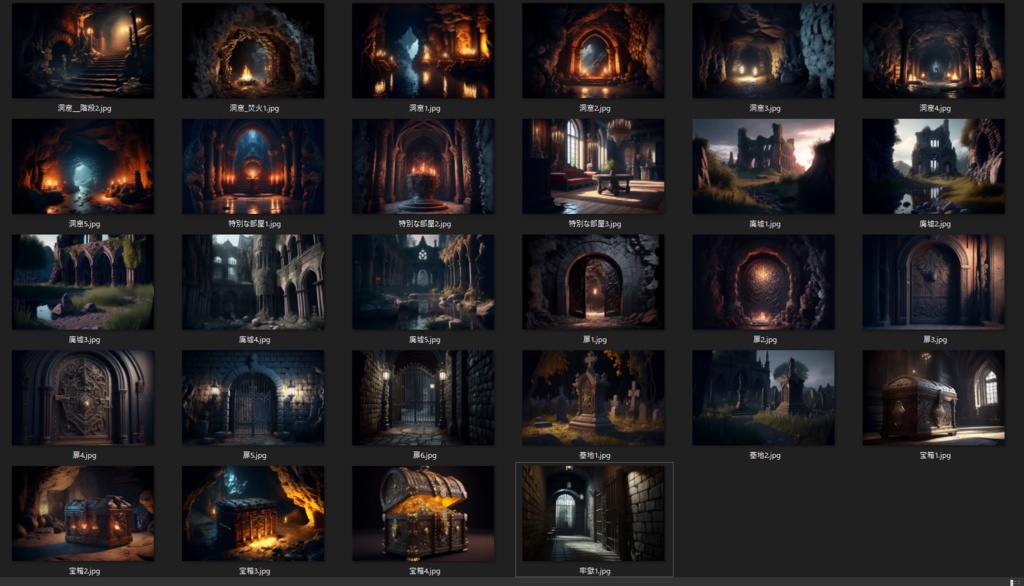Select the 廃墟5.jpg thumbnail
Screen dimensions: 1024x586
(423, 282)
